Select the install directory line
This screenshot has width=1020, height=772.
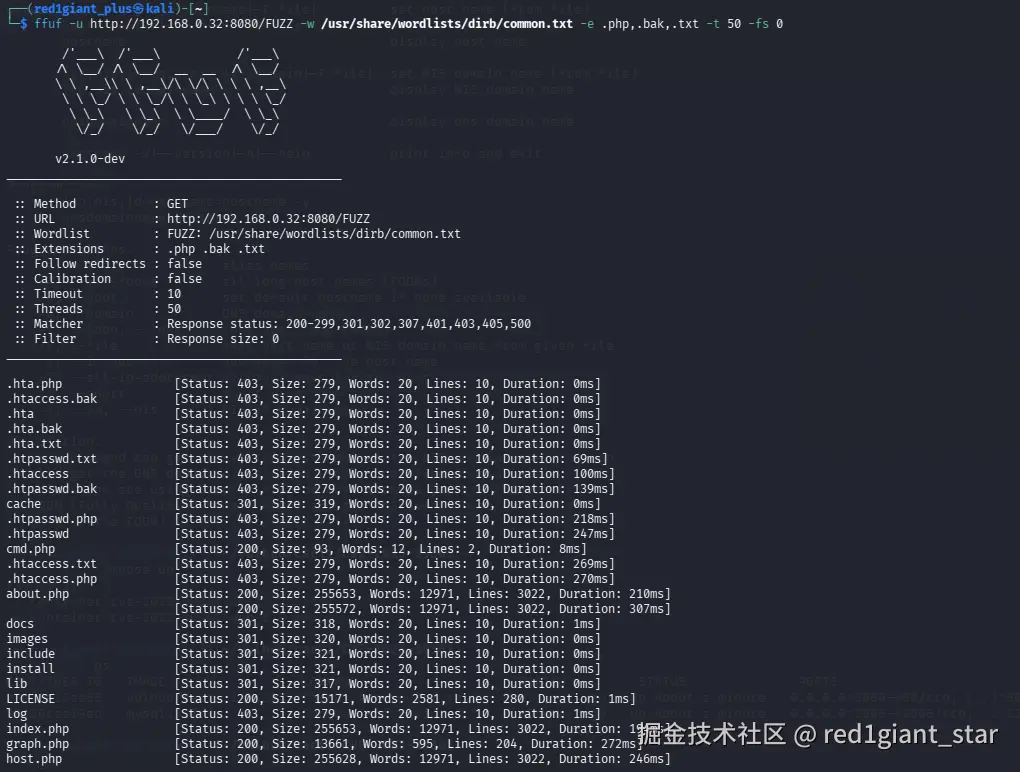pyautogui.click(x=30, y=668)
